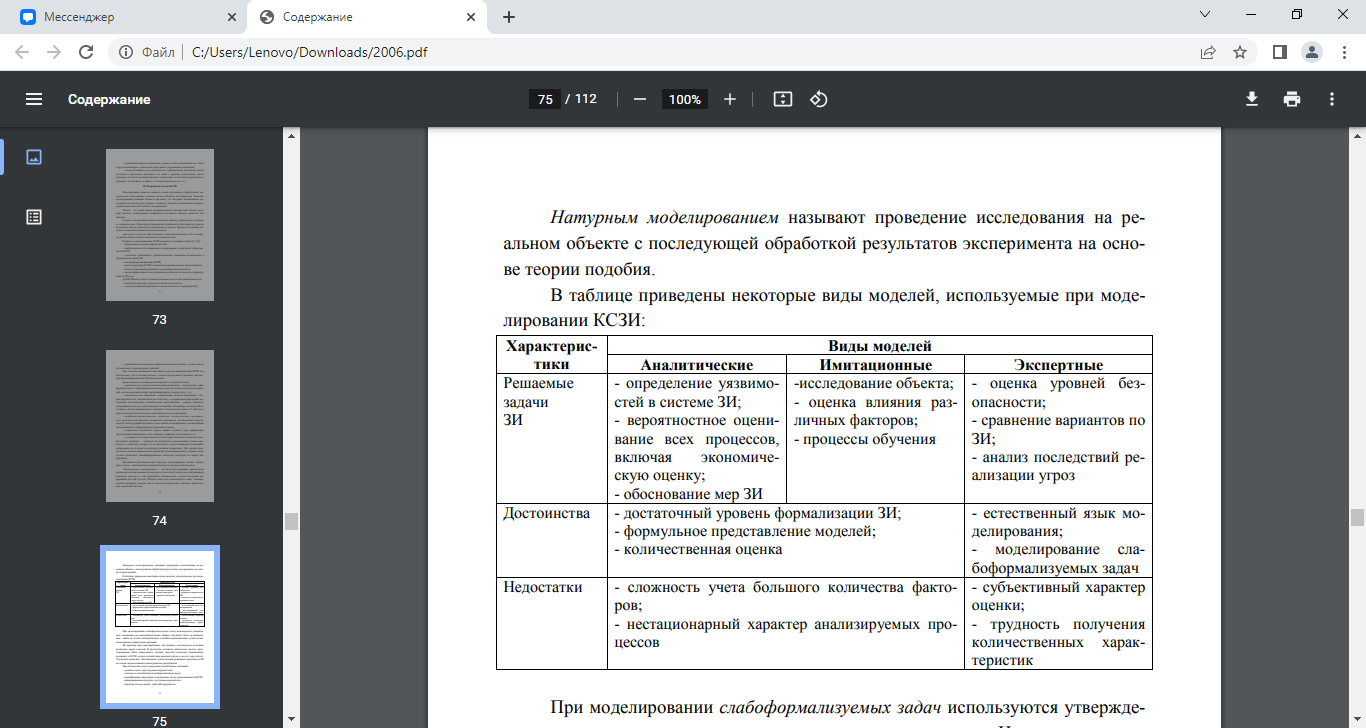Go forward in browser history
1366x728 pixels.
point(54,52)
